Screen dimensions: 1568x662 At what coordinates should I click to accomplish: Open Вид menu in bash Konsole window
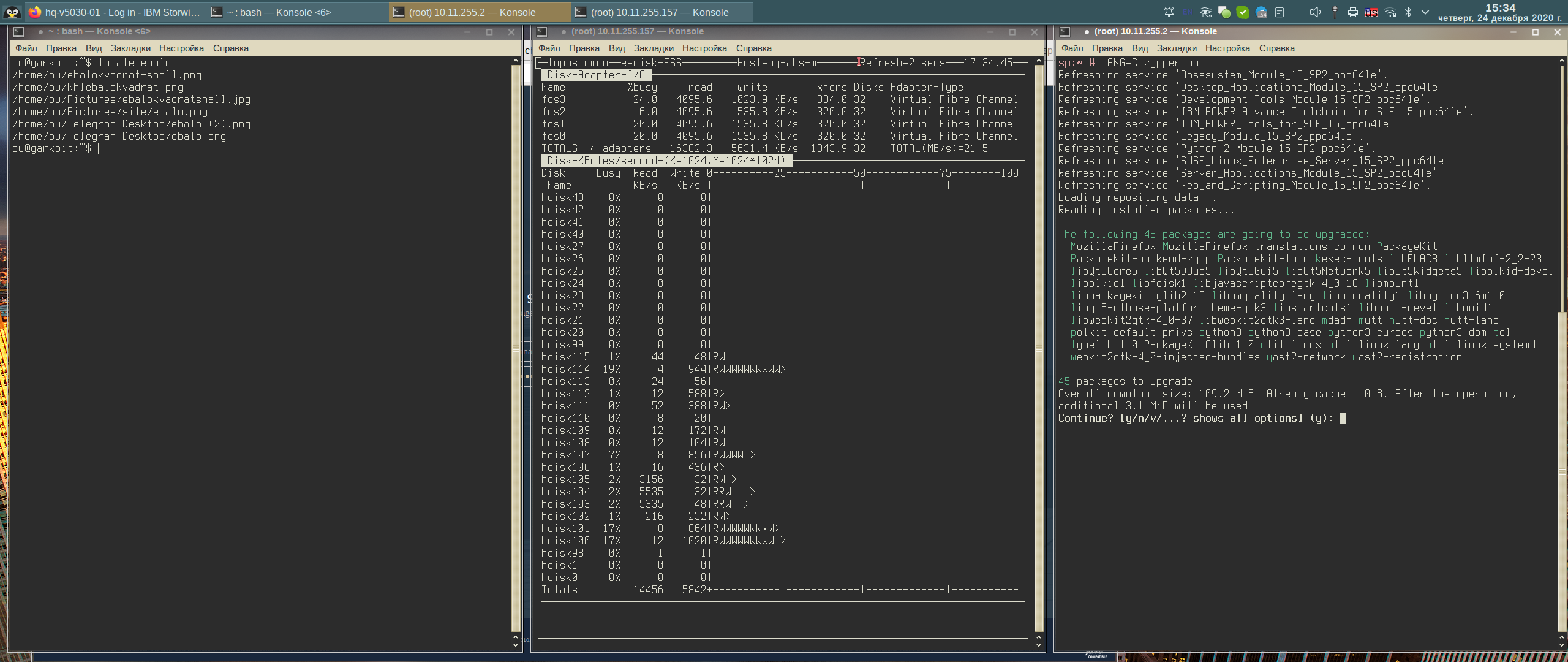[94, 48]
